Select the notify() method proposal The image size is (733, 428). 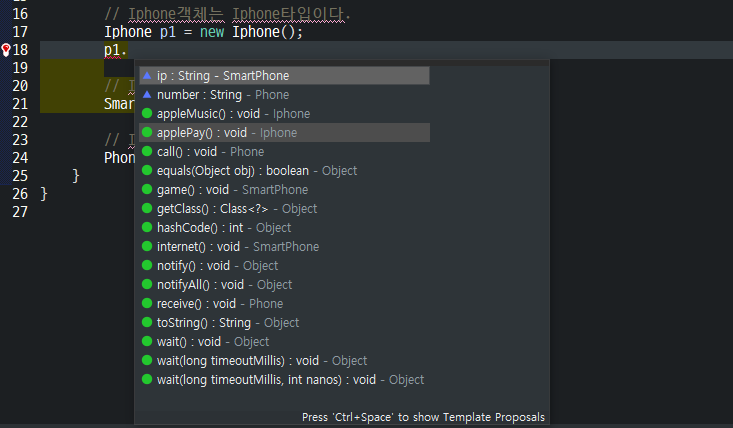pyautogui.click(x=284, y=266)
